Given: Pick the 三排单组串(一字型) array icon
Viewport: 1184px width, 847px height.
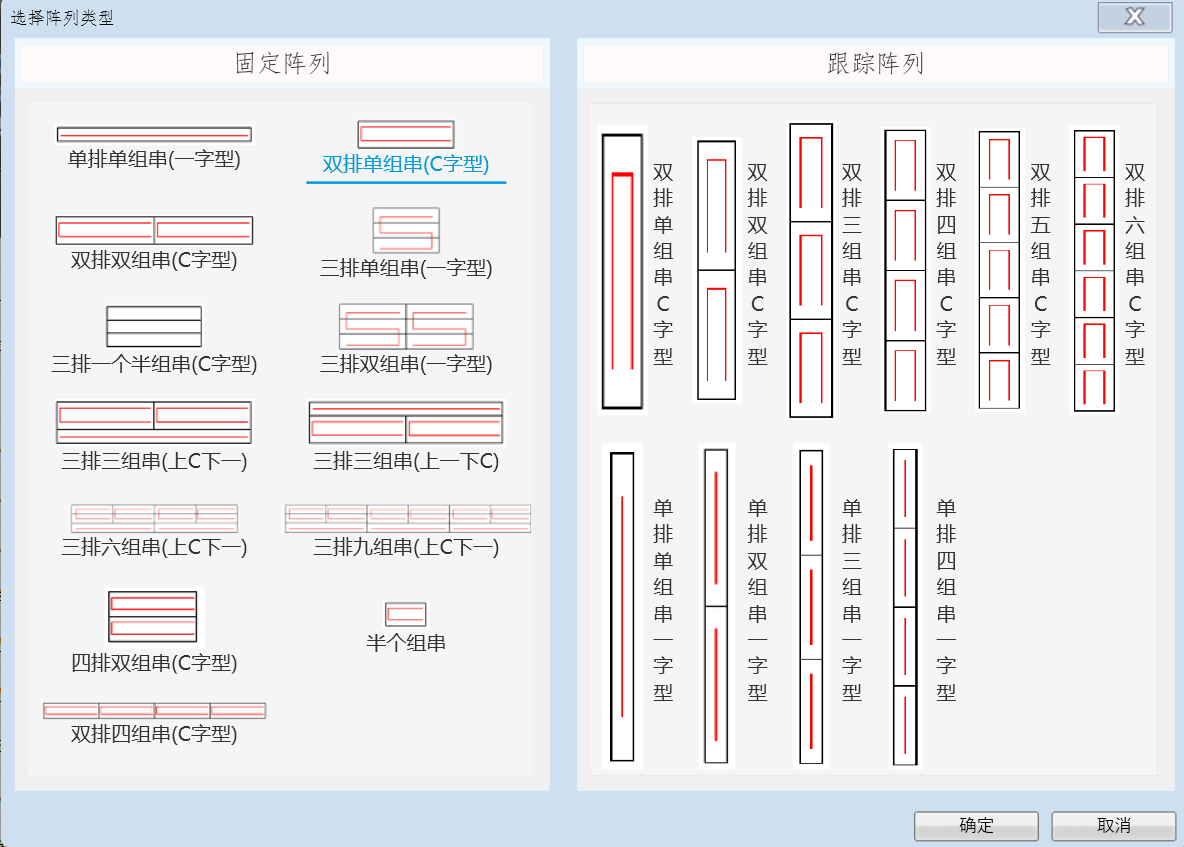Looking at the screenshot, I should point(406,231).
